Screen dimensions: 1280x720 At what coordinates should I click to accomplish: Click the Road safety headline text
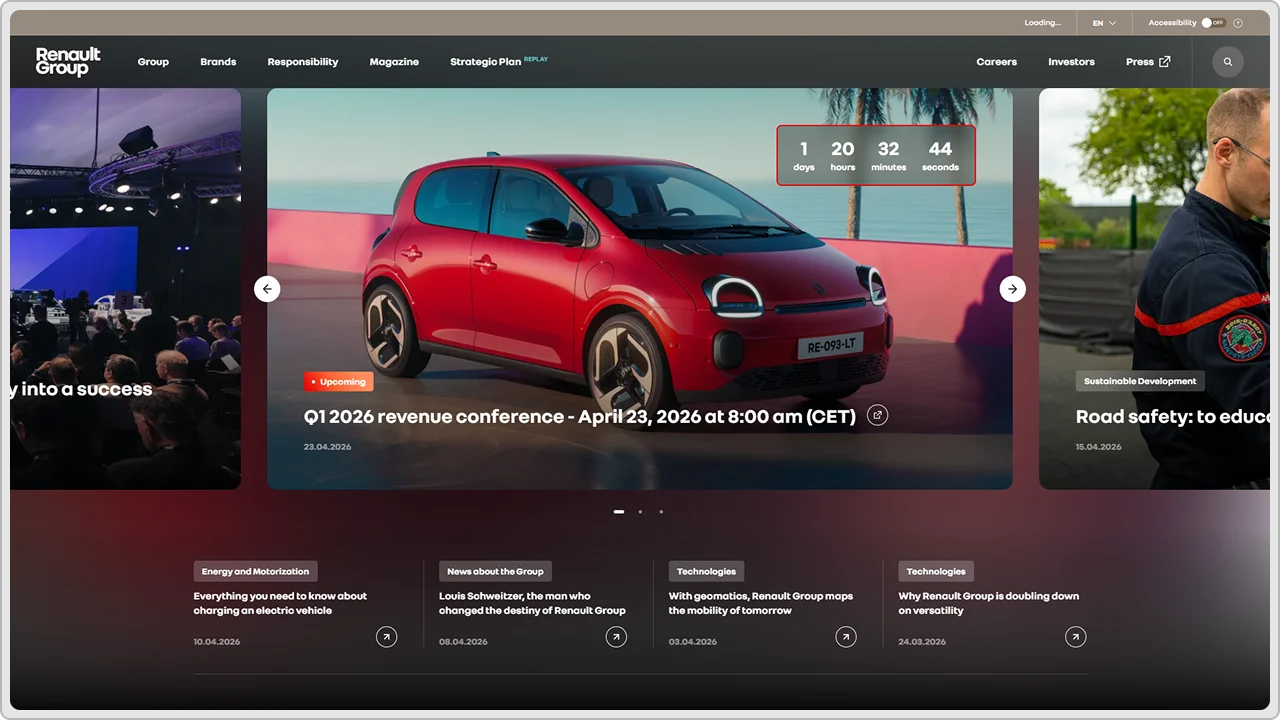(1172, 417)
